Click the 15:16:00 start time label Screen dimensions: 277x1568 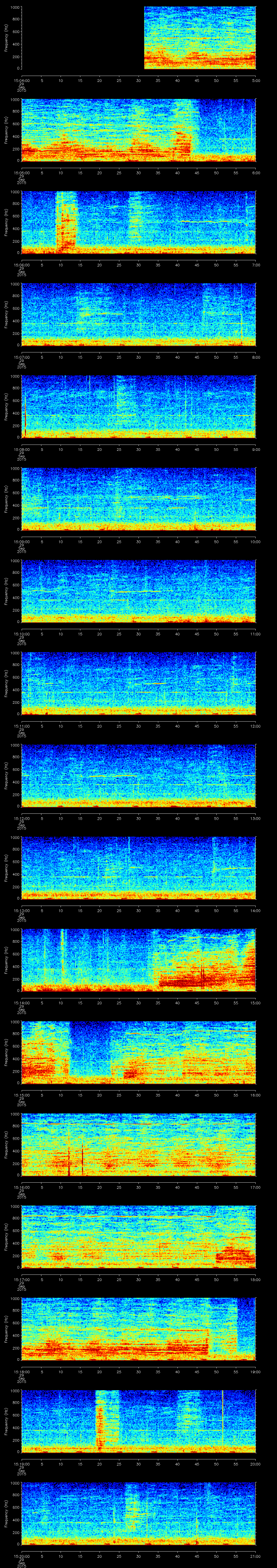click(x=21, y=1187)
